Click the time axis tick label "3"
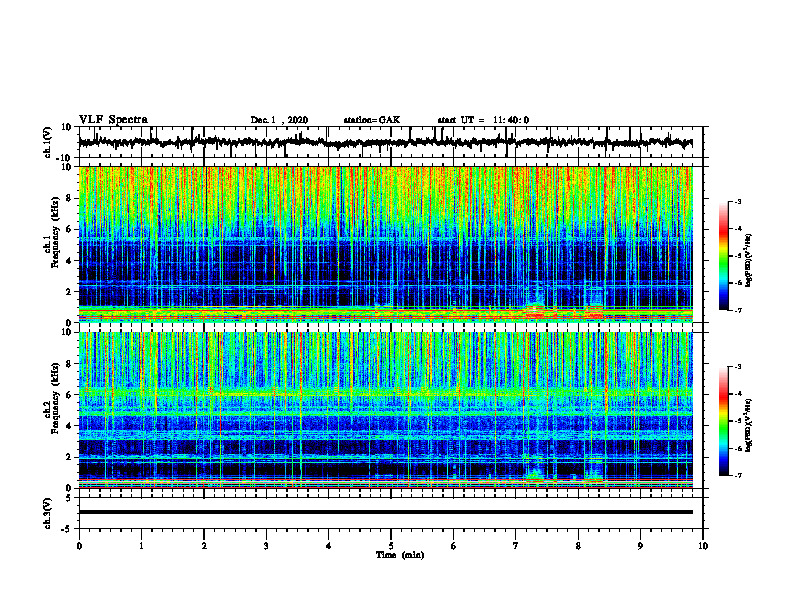792x612 pixels. tap(266, 546)
